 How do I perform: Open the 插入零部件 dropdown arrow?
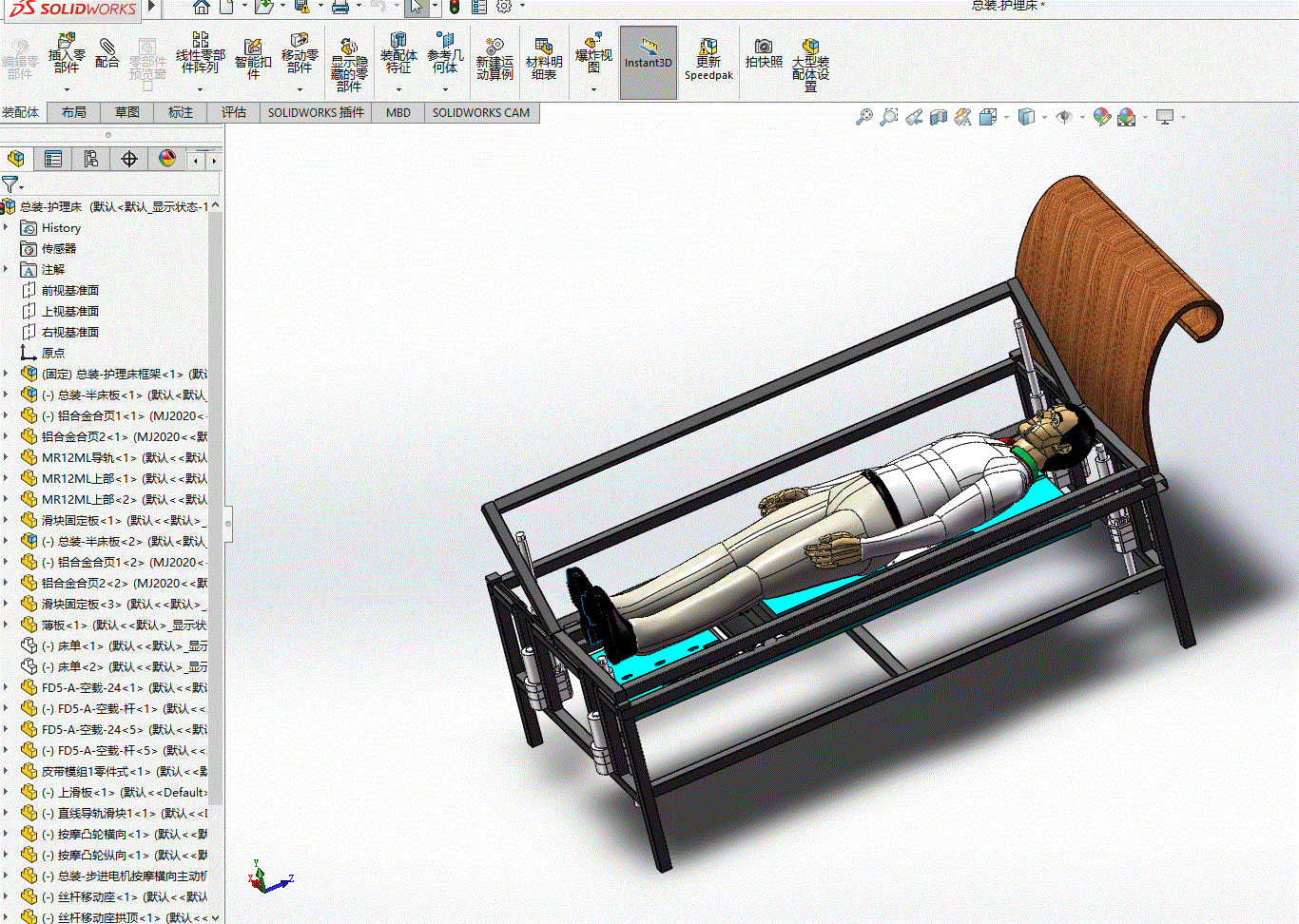click(x=67, y=89)
